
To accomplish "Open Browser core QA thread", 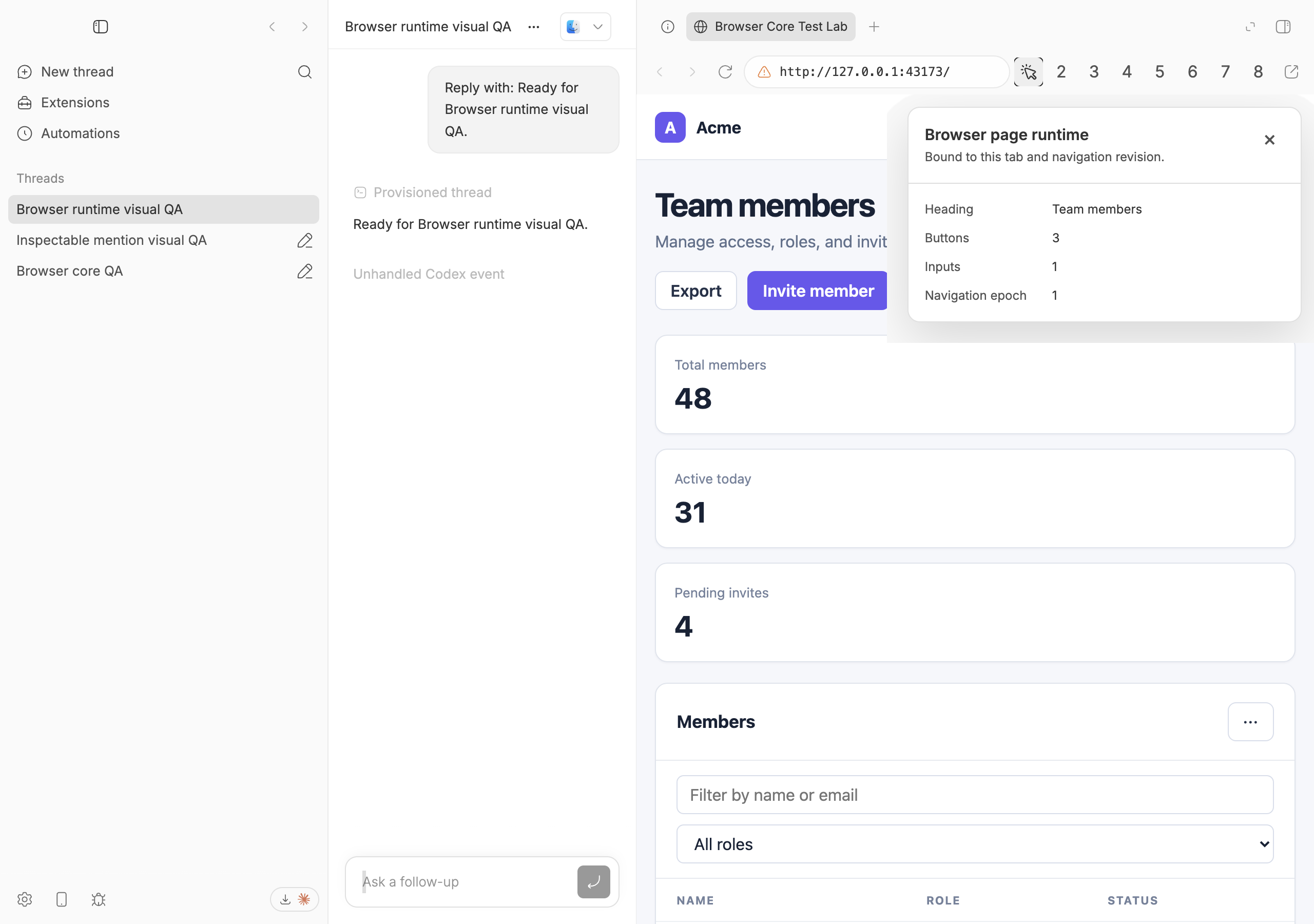I will (x=70, y=271).
